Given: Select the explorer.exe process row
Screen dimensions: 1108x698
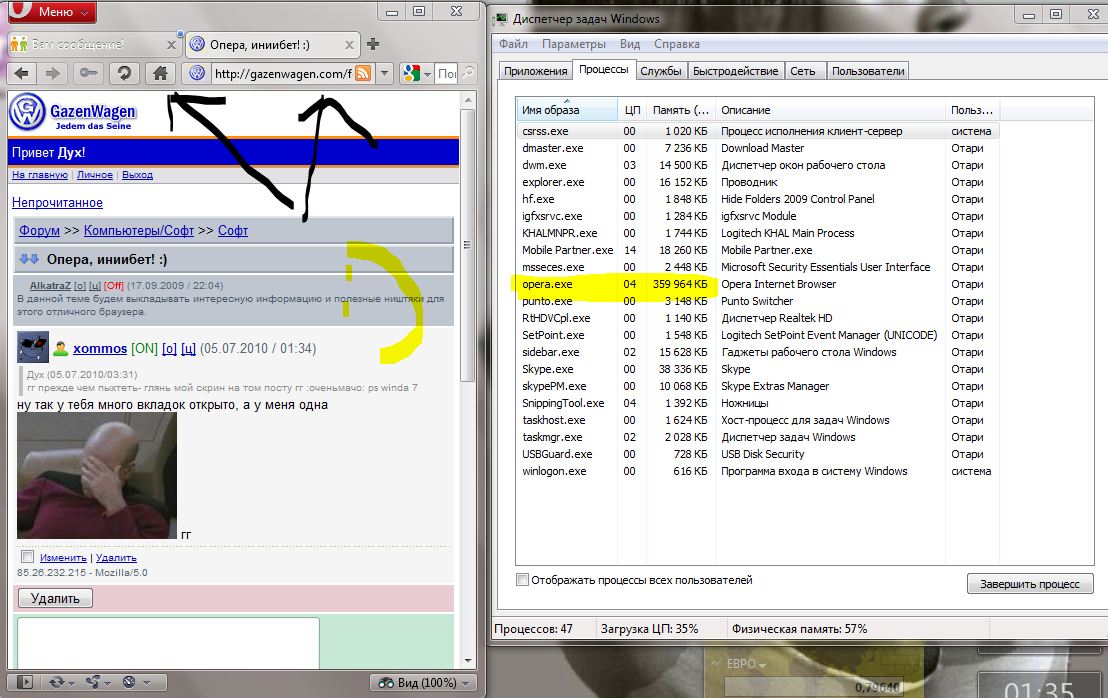Looking at the screenshot, I should [x=757, y=182].
